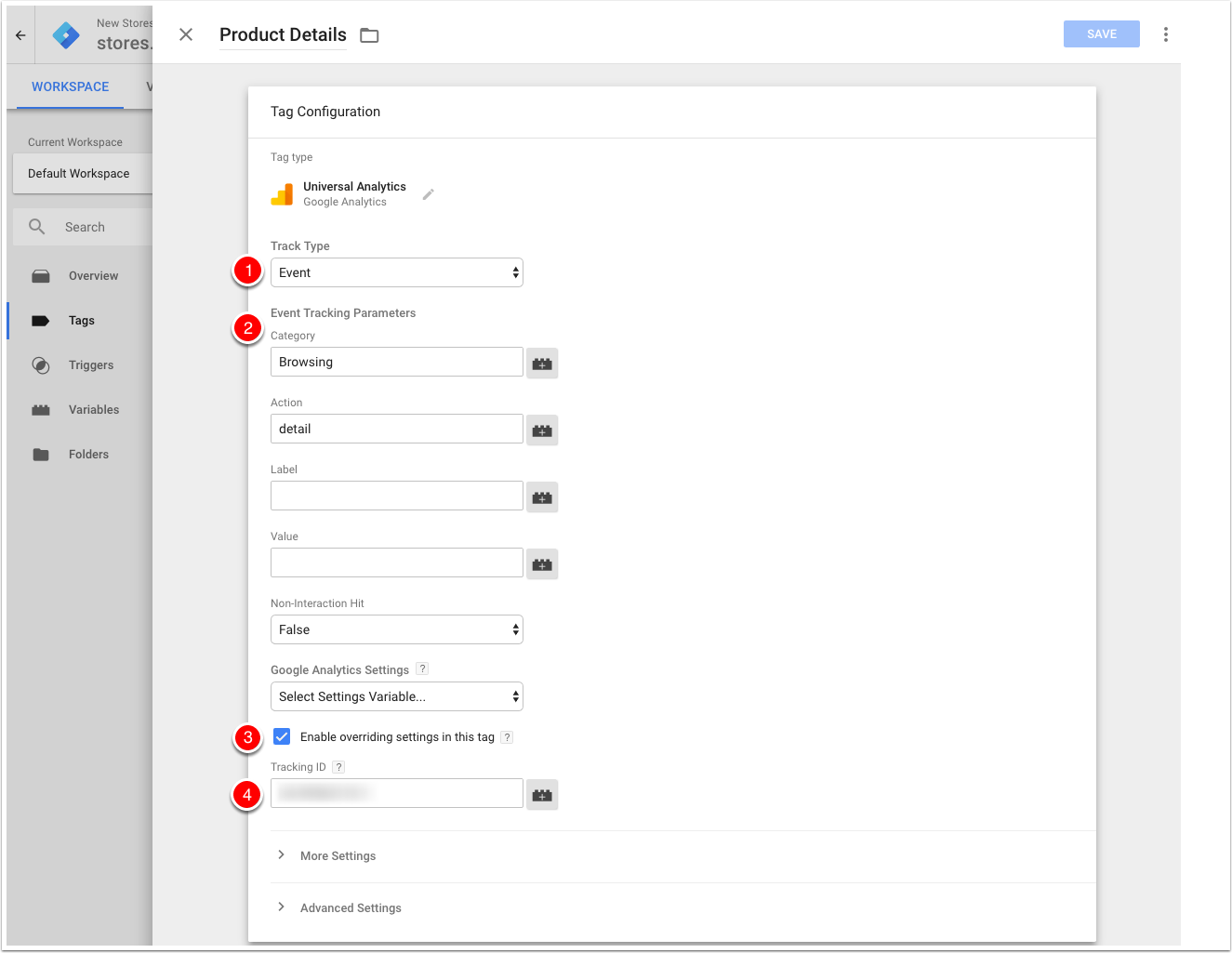
Task: Click the Folders icon in sidebar
Action: 41,455
